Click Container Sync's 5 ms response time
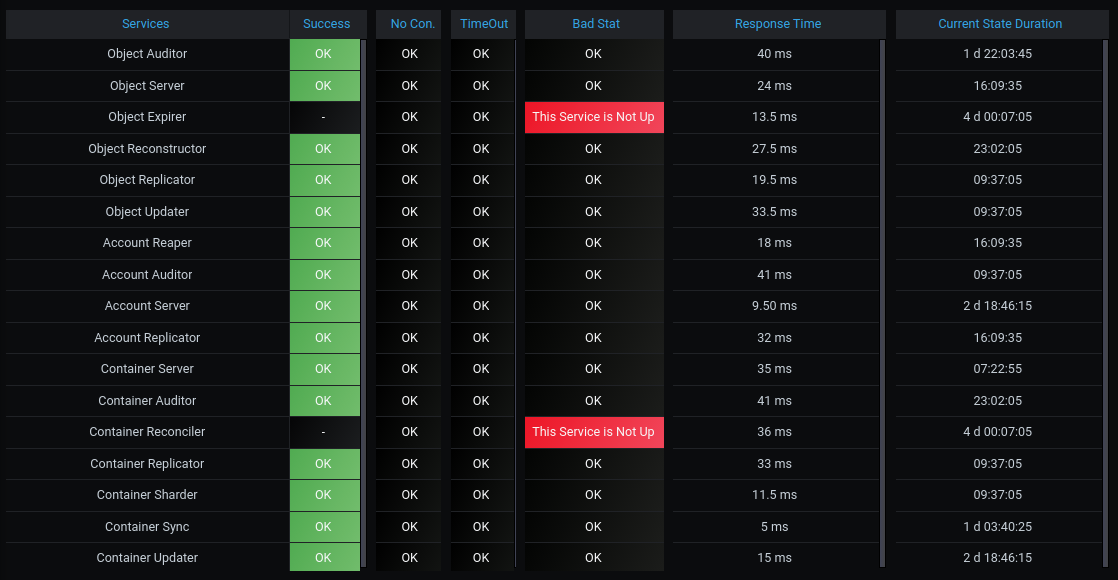Image resolution: width=1118 pixels, height=580 pixels. pos(774,527)
